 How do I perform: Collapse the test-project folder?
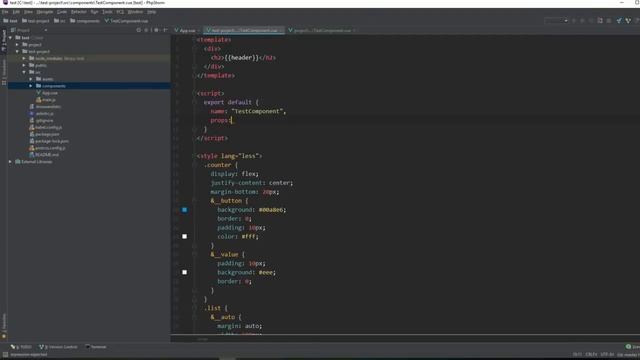[x=17, y=51]
